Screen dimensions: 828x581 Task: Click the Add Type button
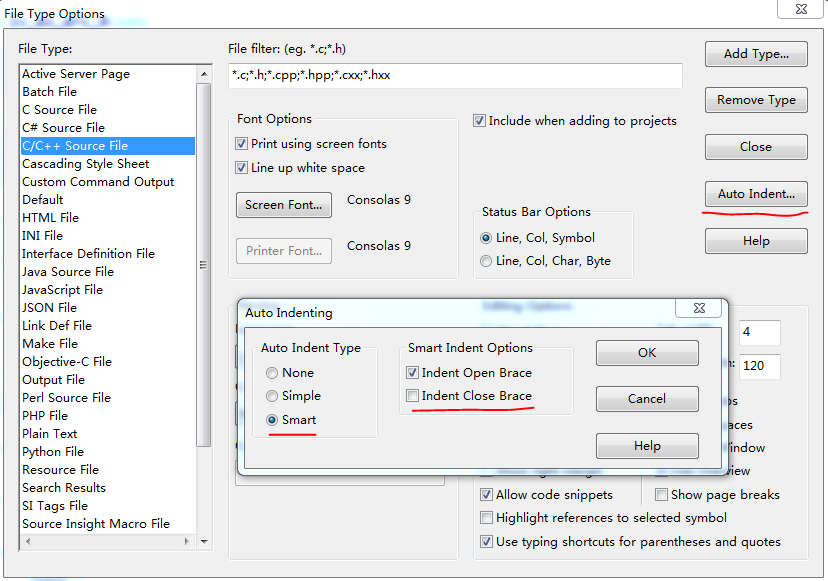pyautogui.click(x=756, y=54)
